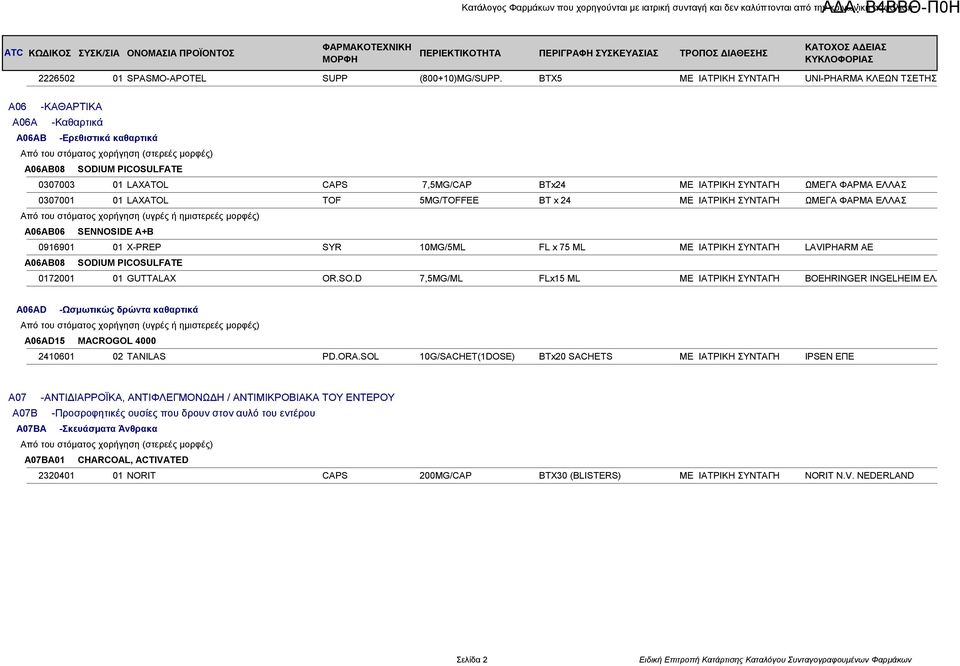Click the ATC column header
Image resolution: width=960 pixels, height=666 pixels.
tap(13, 53)
